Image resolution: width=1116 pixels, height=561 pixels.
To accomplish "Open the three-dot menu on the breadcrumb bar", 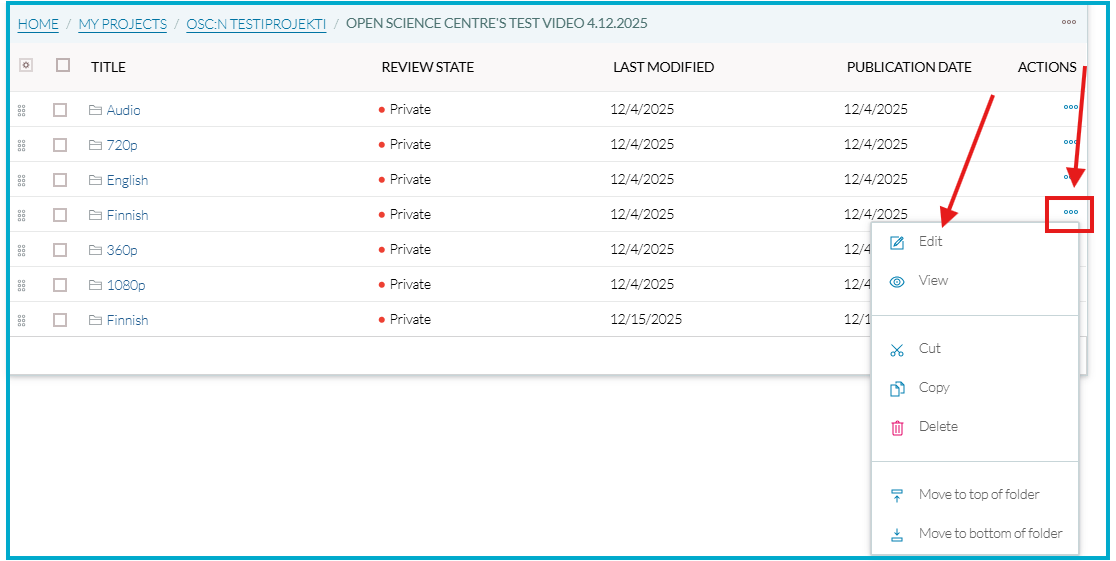I will pos(1069,22).
